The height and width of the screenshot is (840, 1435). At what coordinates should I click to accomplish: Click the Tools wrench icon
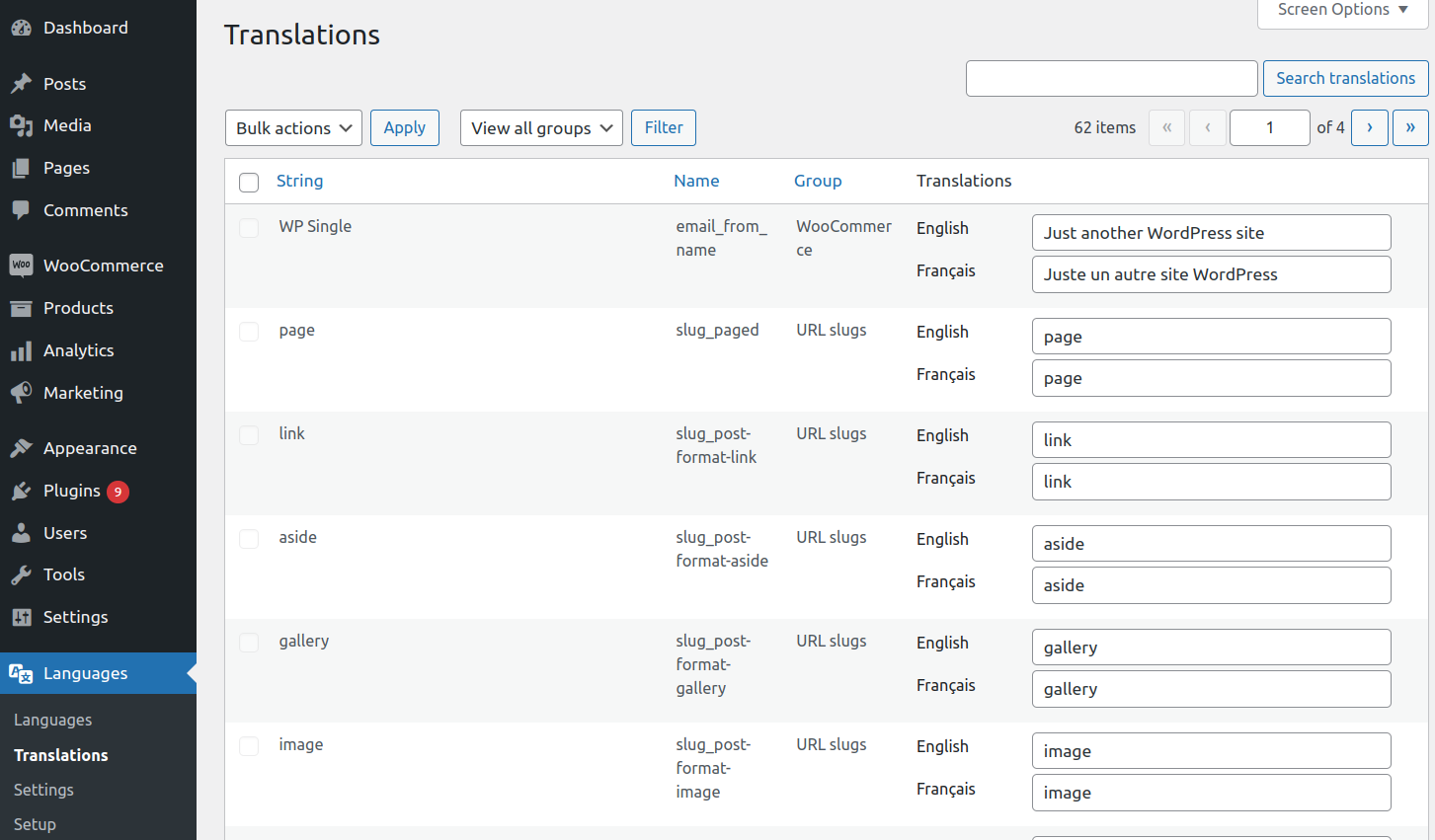tap(21, 574)
